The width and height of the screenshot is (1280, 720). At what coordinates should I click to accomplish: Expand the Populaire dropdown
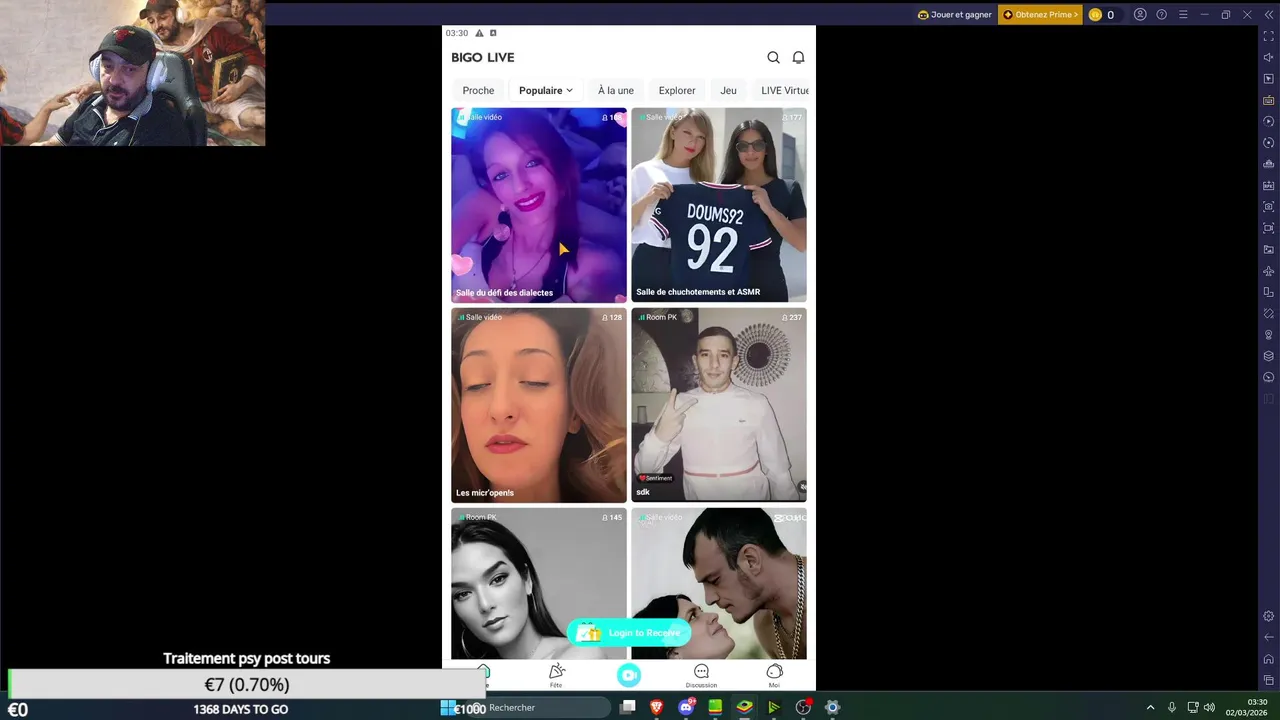(x=546, y=90)
